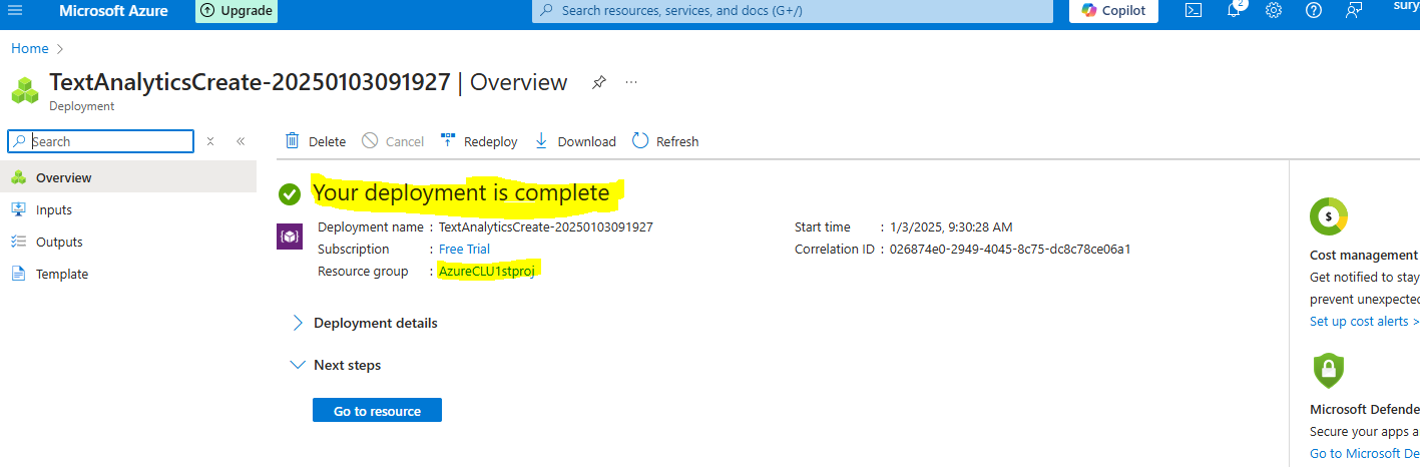This screenshot has height=467, width=1420.
Task: Click the Microsoft Defender shield icon
Action: click(x=1328, y=371)
